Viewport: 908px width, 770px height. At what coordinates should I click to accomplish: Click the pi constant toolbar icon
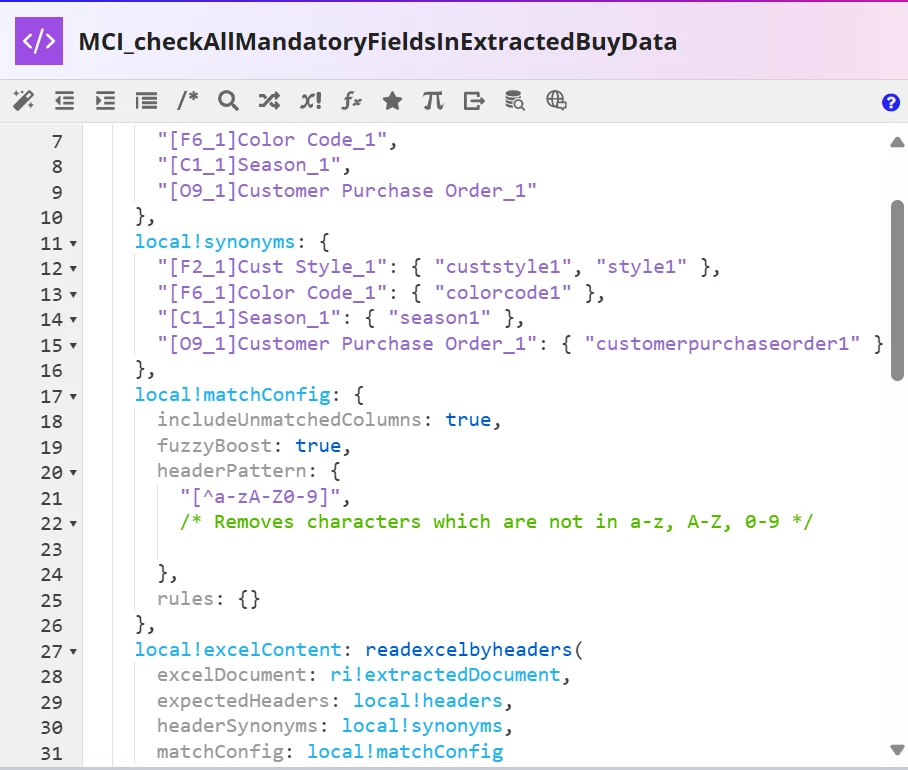point(433,101)
